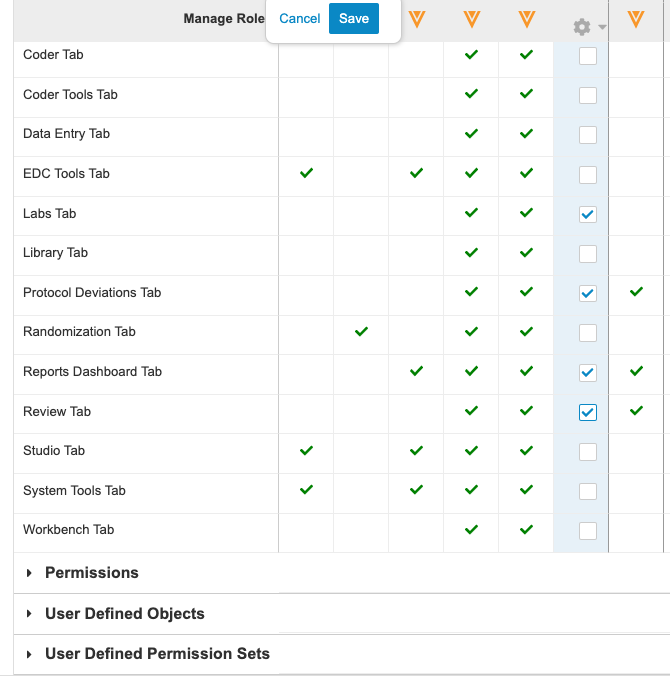Open the gear settings menu in column header
Viewport: 670px width, 685px height.
tap(588, 27)
